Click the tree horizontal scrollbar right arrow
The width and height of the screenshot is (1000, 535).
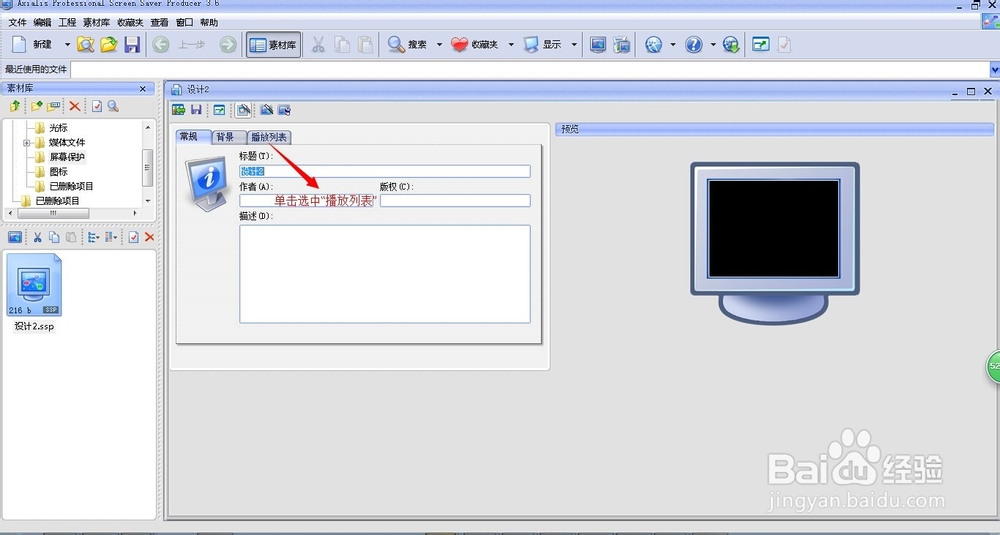click(135, 214)
